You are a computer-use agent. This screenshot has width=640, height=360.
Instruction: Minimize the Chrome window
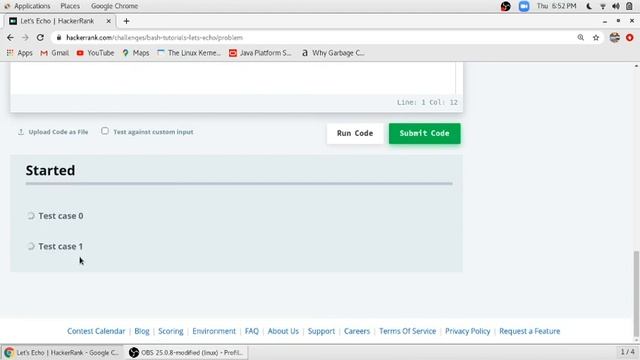(x=605, y=21)
